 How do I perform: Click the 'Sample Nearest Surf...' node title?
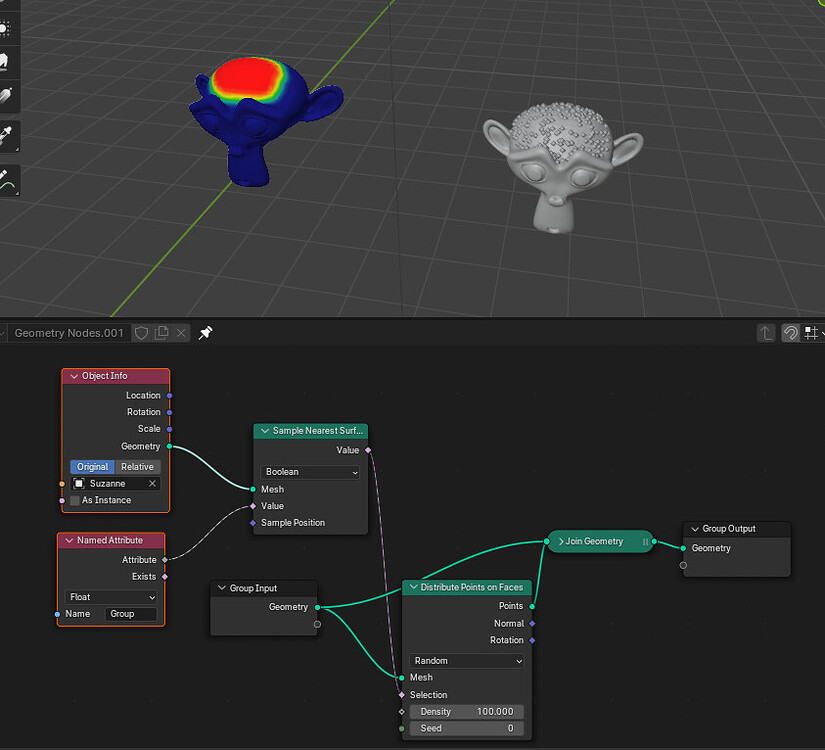[x=317, y=431]
